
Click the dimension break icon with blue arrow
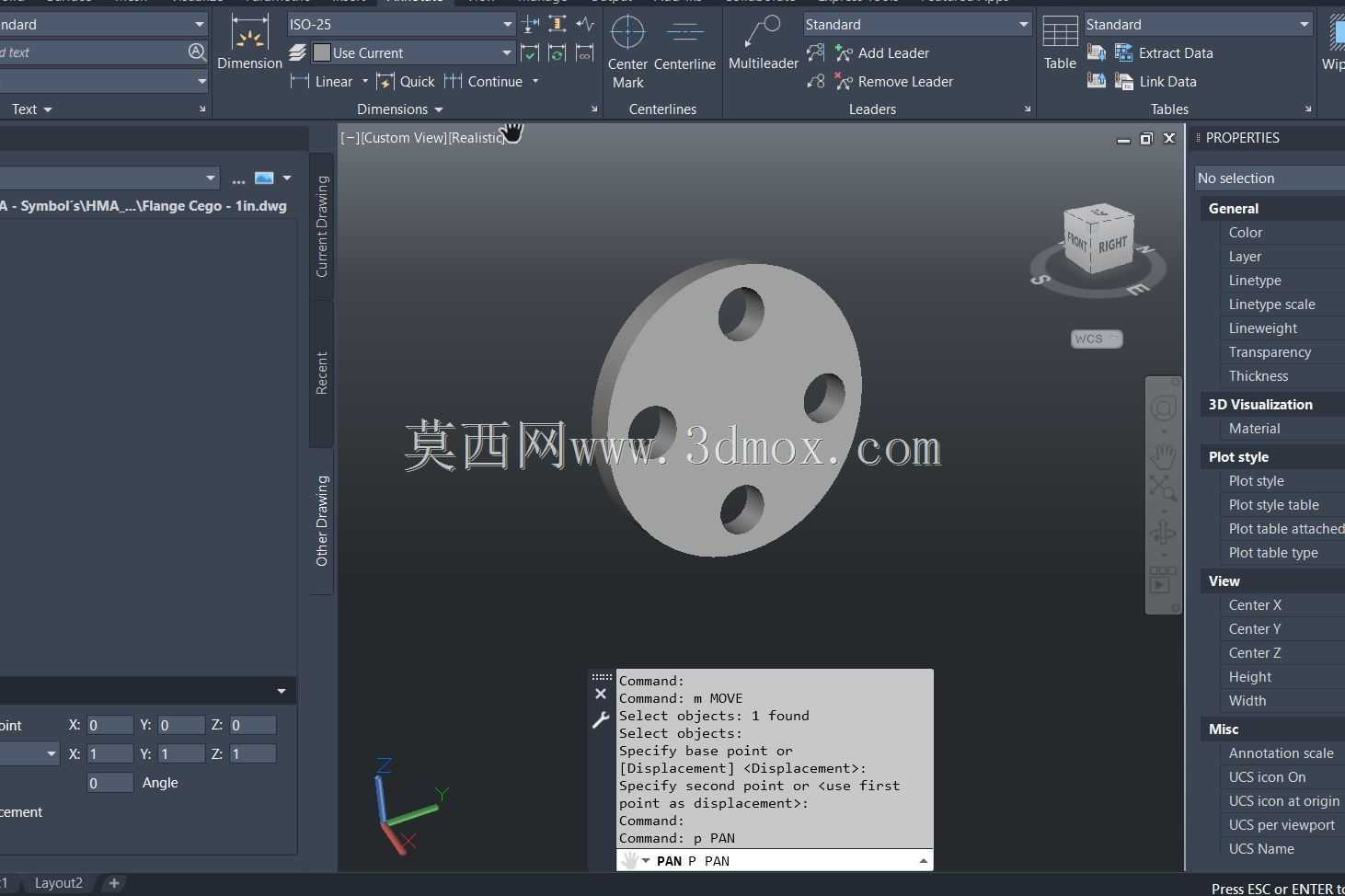pyautogui.click(x=531, y=24)
